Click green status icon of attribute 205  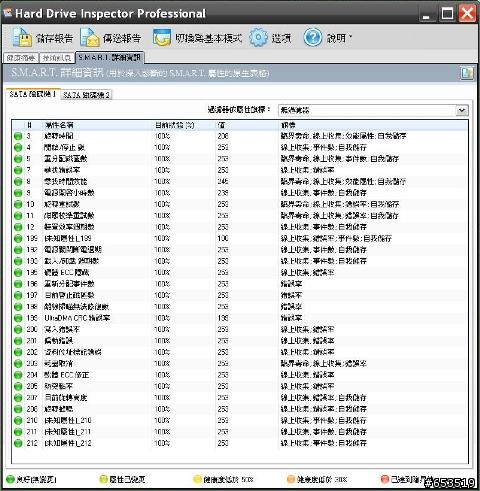pyautogui.click(x=18, y=386)
